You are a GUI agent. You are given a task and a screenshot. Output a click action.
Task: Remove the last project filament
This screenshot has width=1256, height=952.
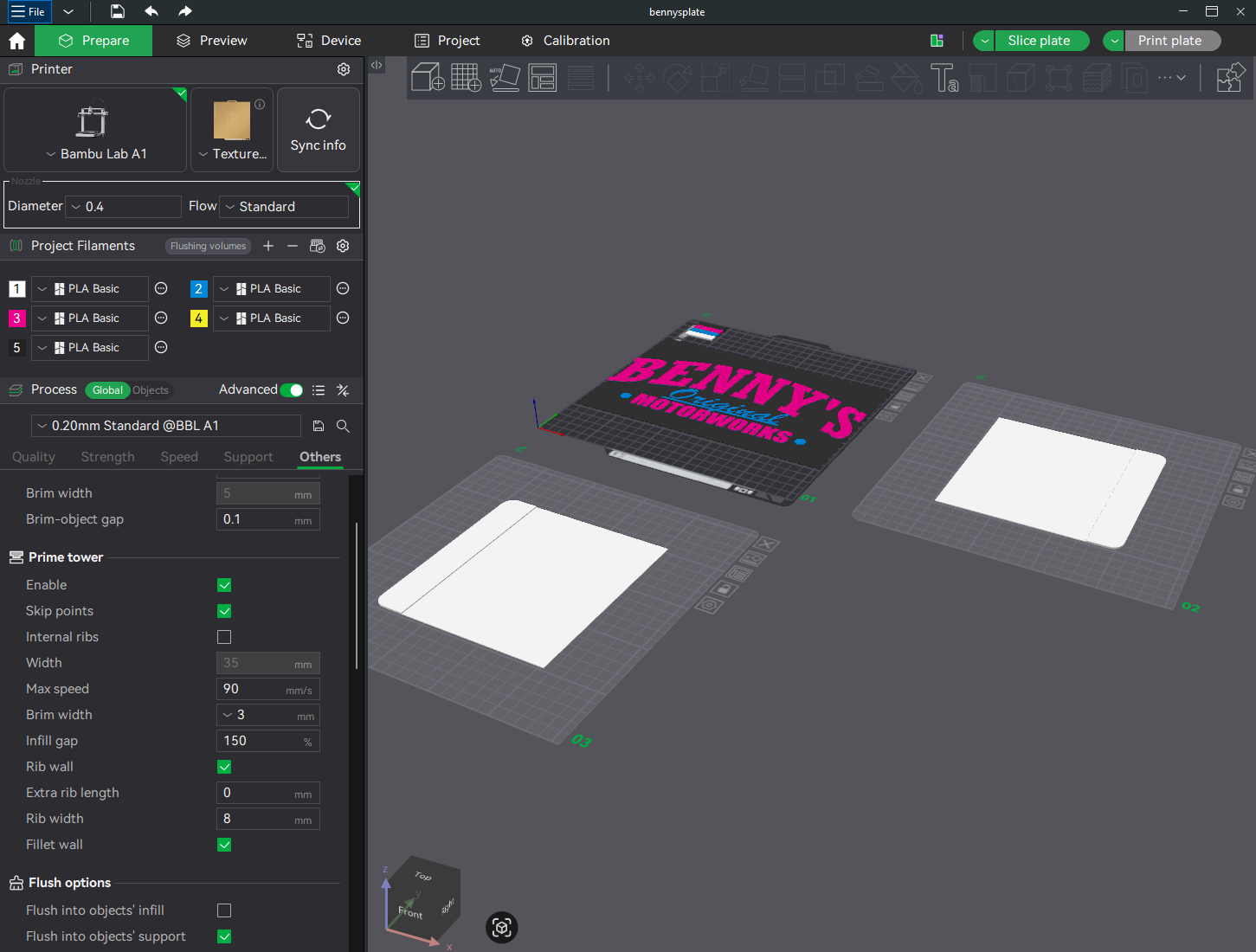(x=293, y=246)
